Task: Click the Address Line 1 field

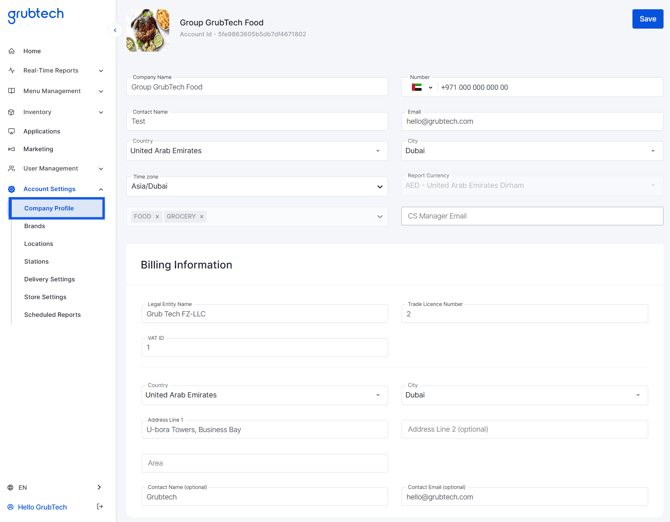Action: (x=264, y=430)
